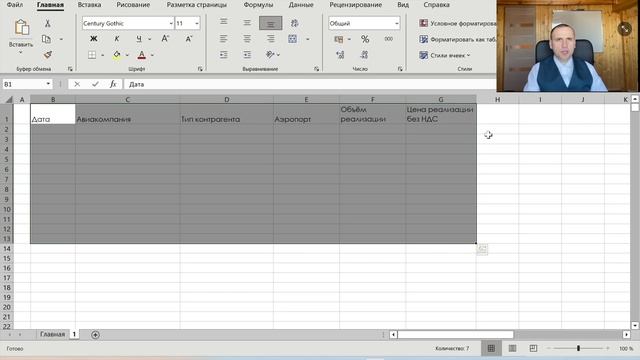The width and height of the screenshot is (640, 360).
Task: Add a new sheet with plus button
Action: [95, 335]
